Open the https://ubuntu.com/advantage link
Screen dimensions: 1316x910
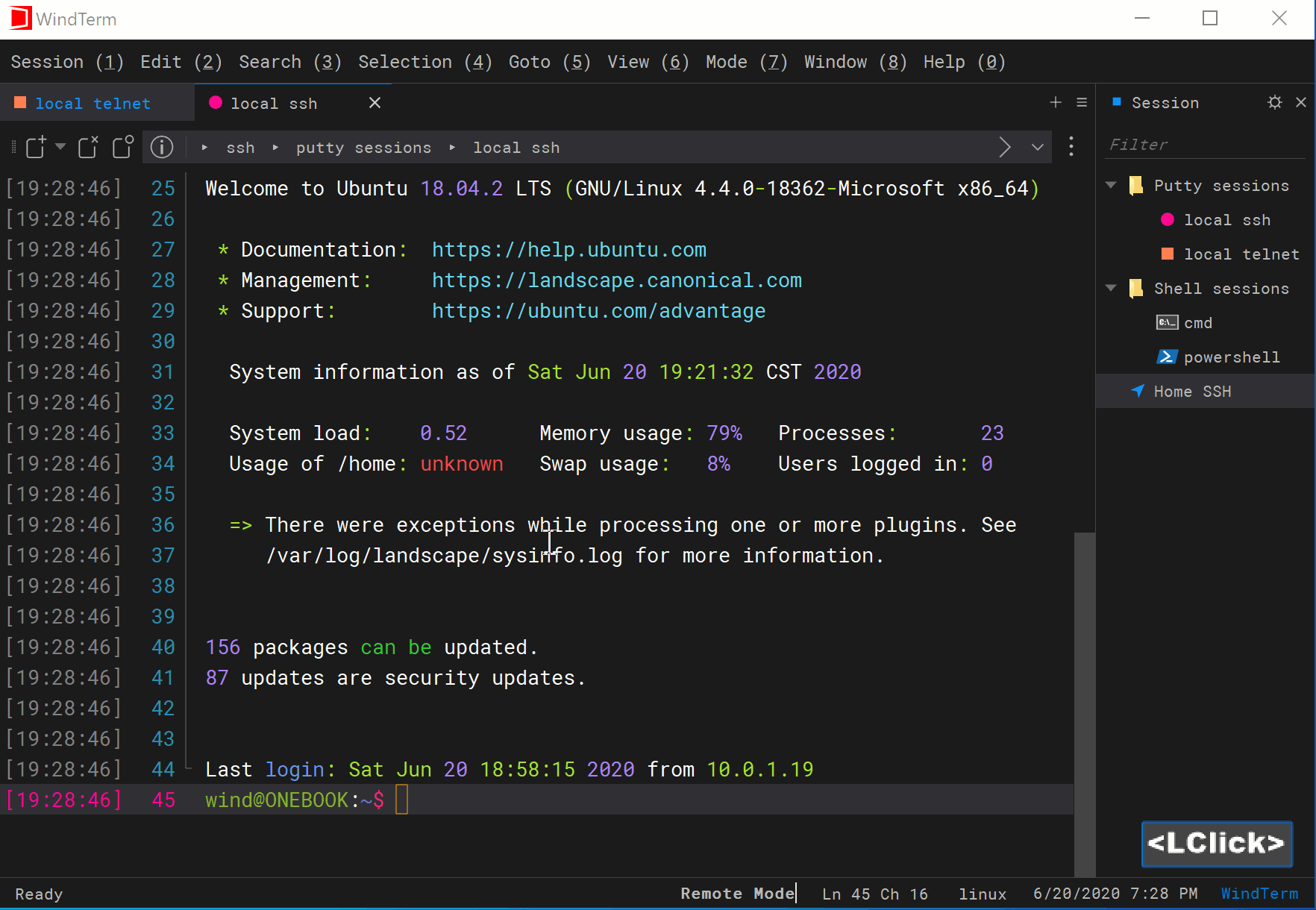pos(599,311)
